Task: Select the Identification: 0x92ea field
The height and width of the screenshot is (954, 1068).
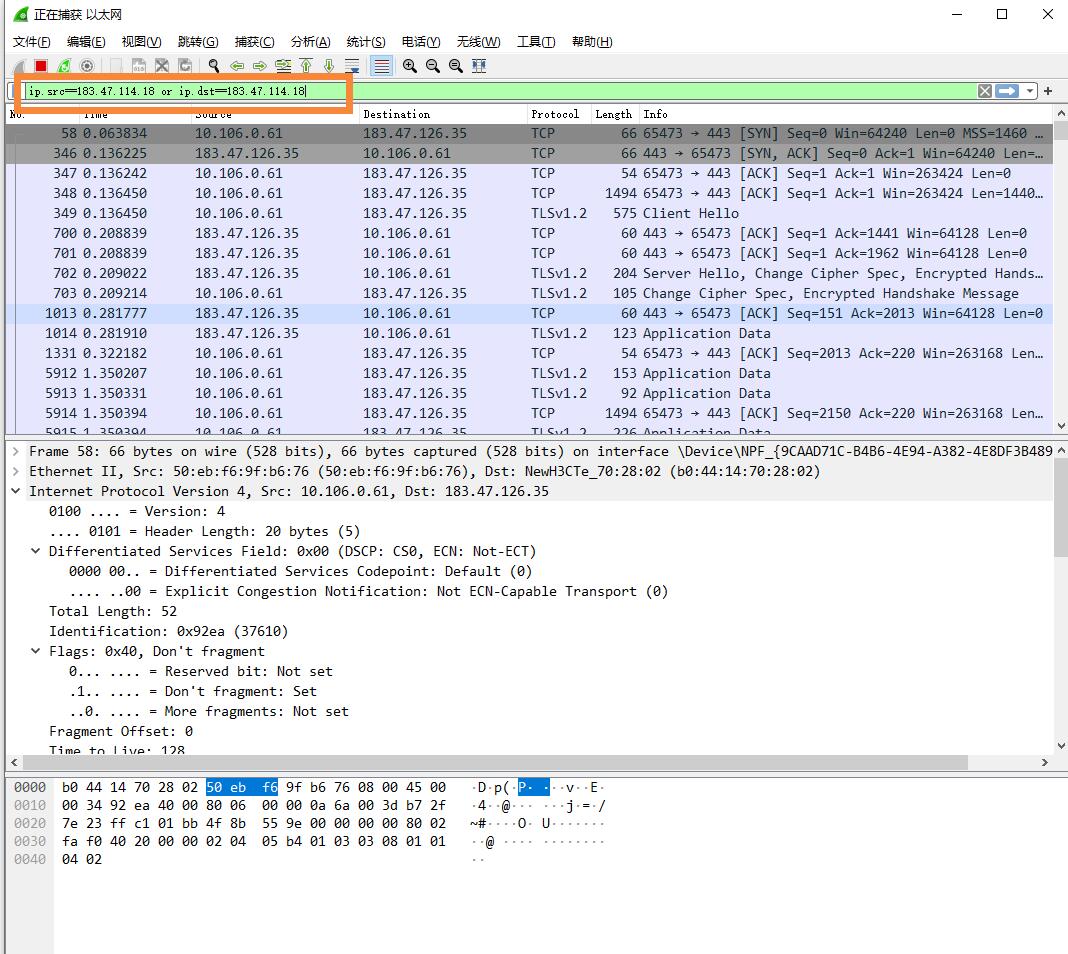Action: point(169,631)
